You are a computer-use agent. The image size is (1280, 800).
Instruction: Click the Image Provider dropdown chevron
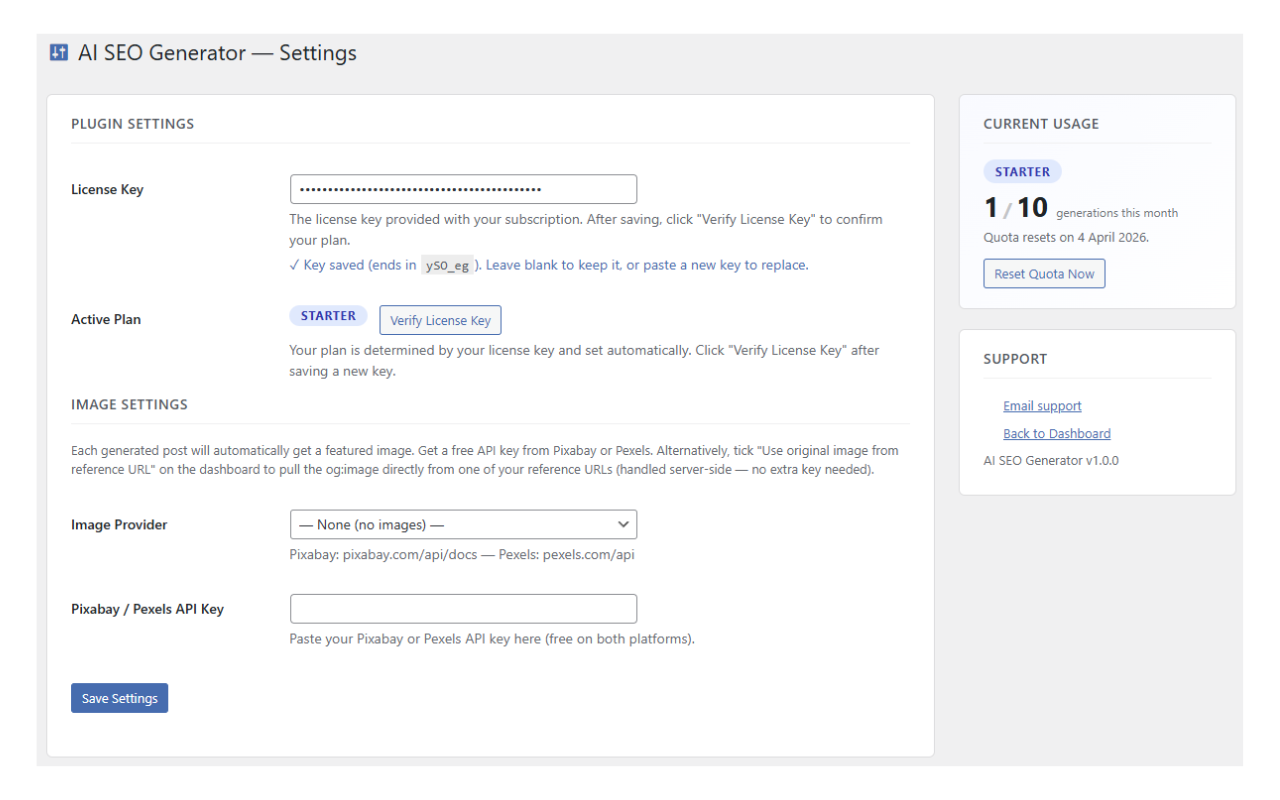[625, 524]
